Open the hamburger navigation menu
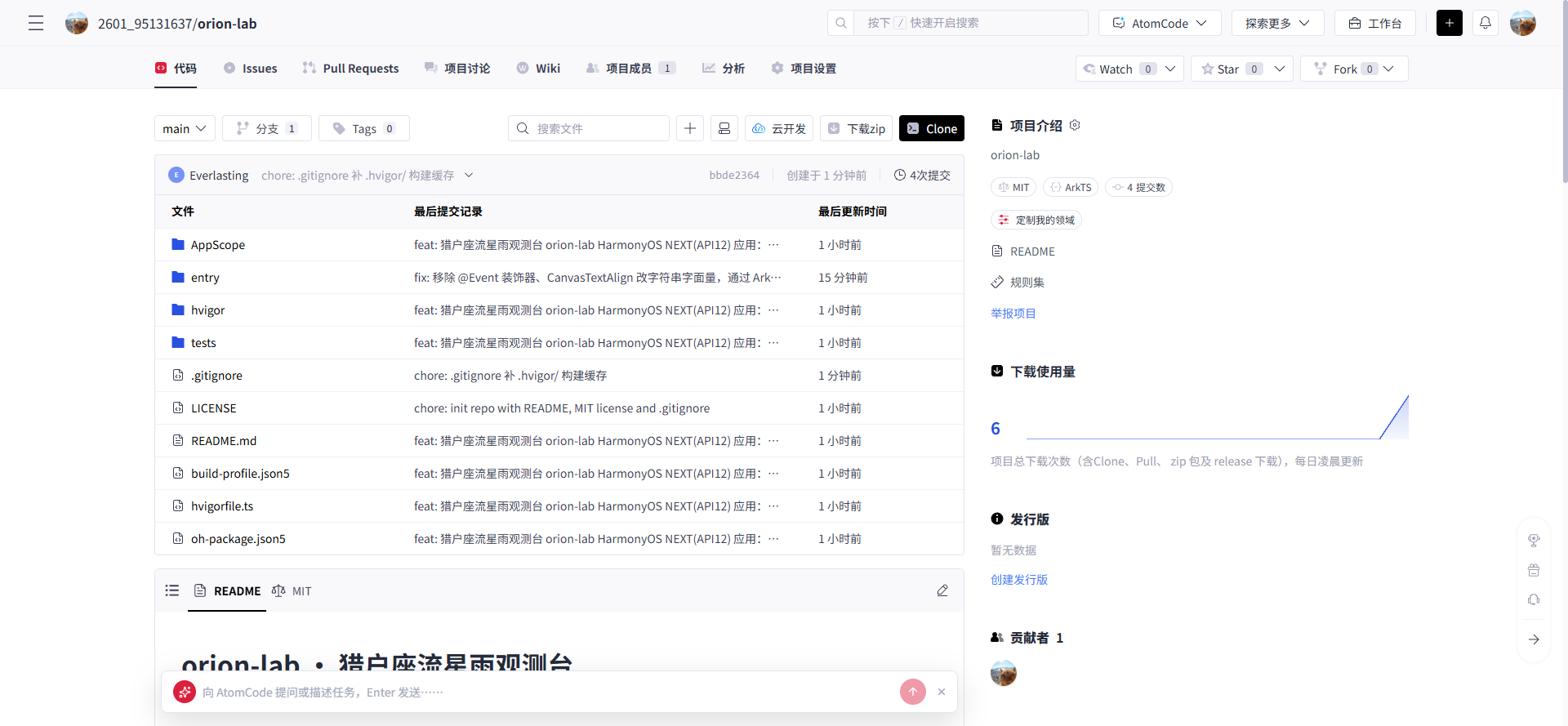The height and width of the screenshot is (726, 1568). point(36,23)
